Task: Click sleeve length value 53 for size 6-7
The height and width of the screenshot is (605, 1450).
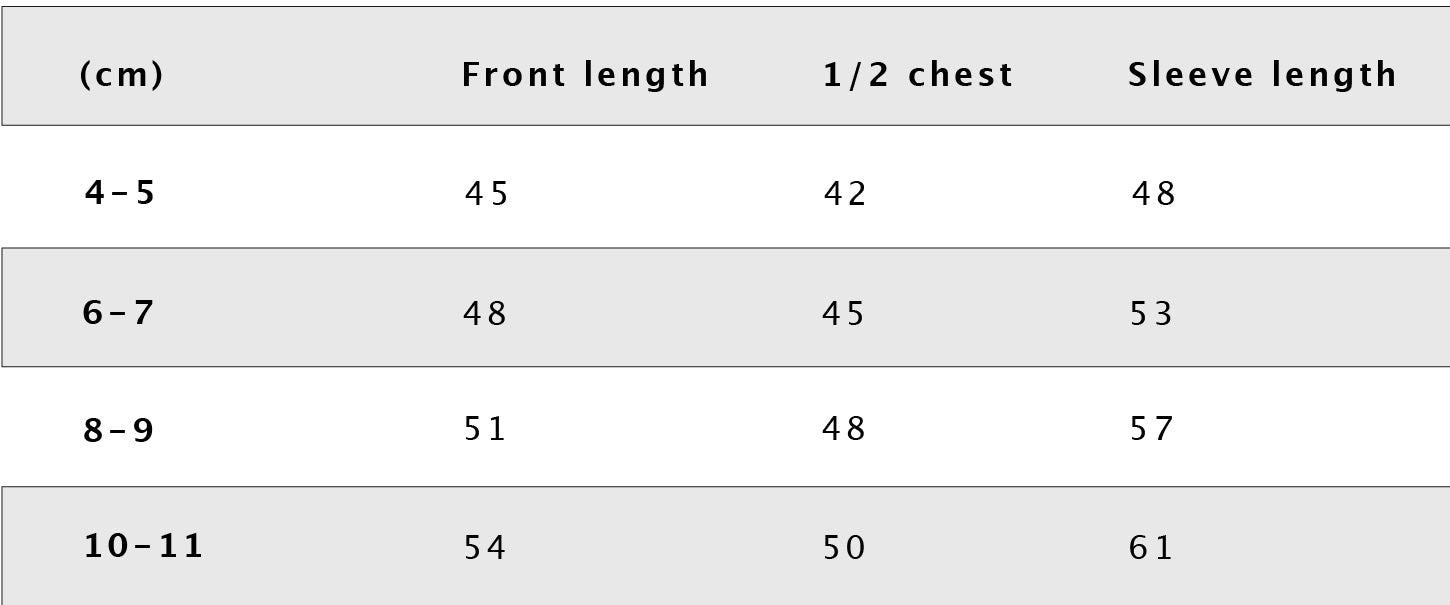Action: 1152,314
